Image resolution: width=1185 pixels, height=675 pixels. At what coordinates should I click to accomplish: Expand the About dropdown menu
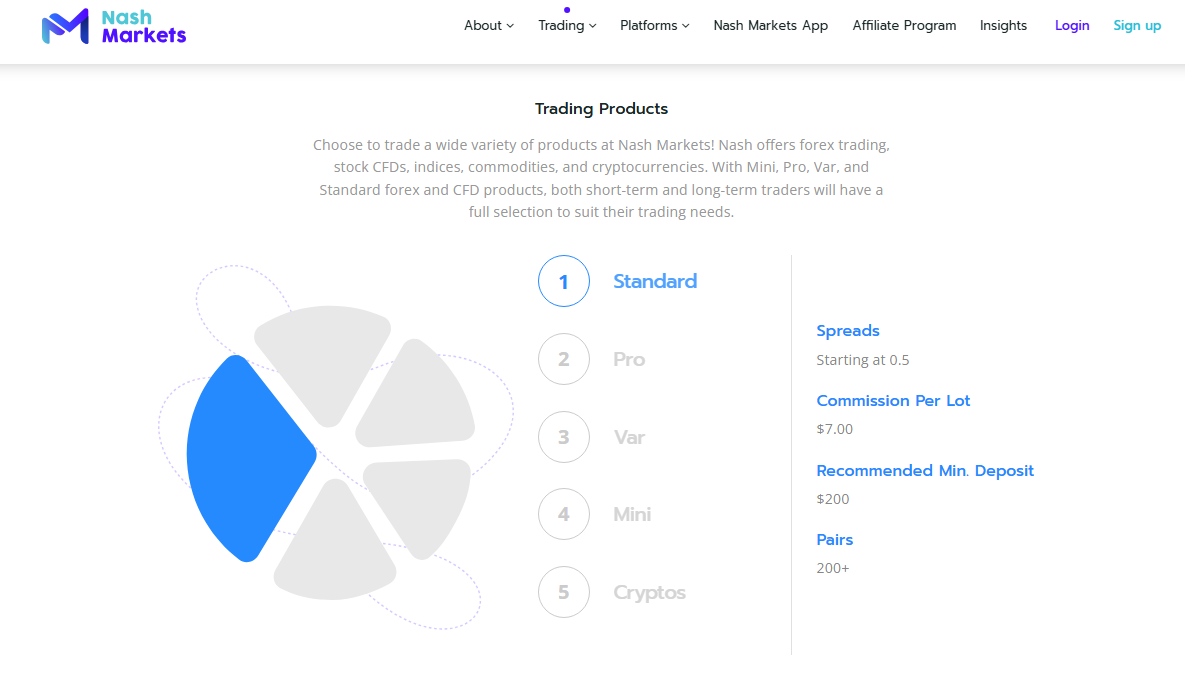click(x=489, y=26)
